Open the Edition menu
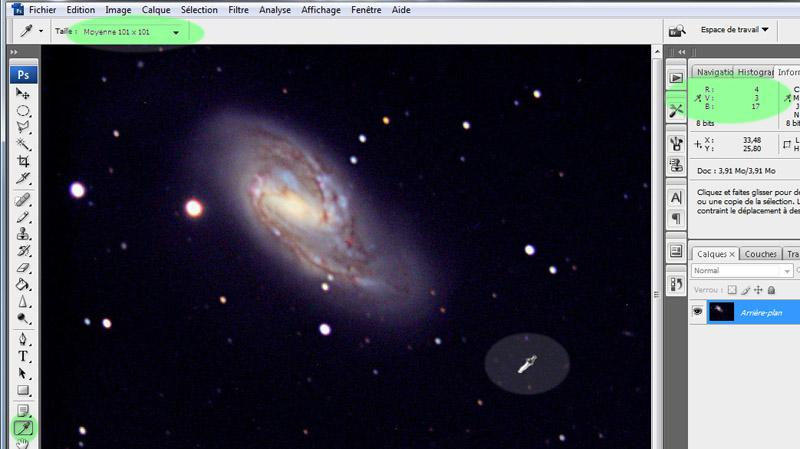Screen dimensions: 800x449 81,10
